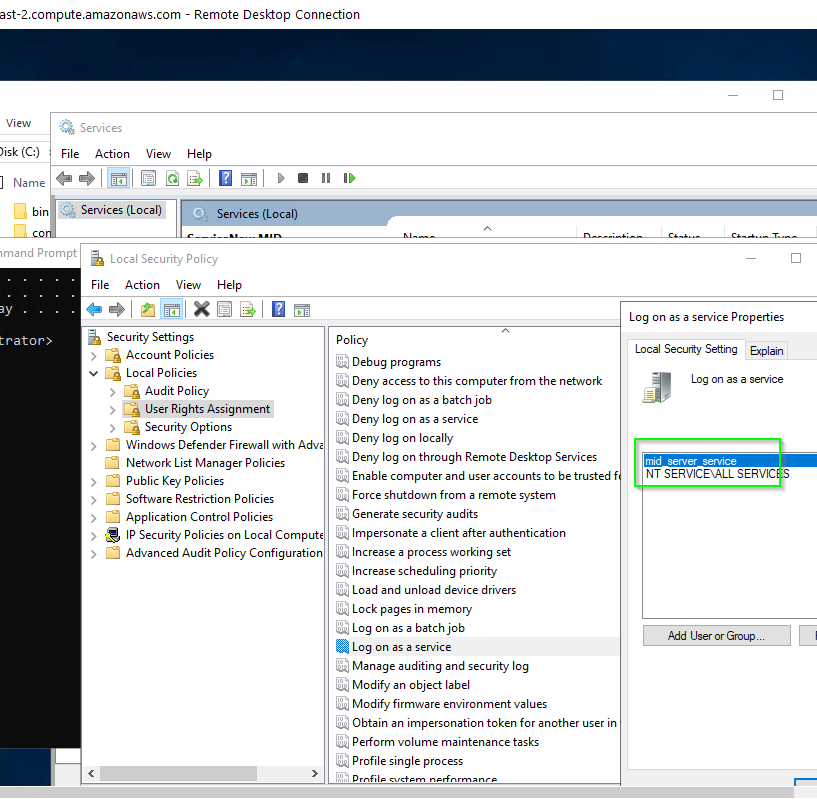Open File menu in Local Security Policy
The height and width of the screenshot is (799, 817).
[x=100, y=285]
